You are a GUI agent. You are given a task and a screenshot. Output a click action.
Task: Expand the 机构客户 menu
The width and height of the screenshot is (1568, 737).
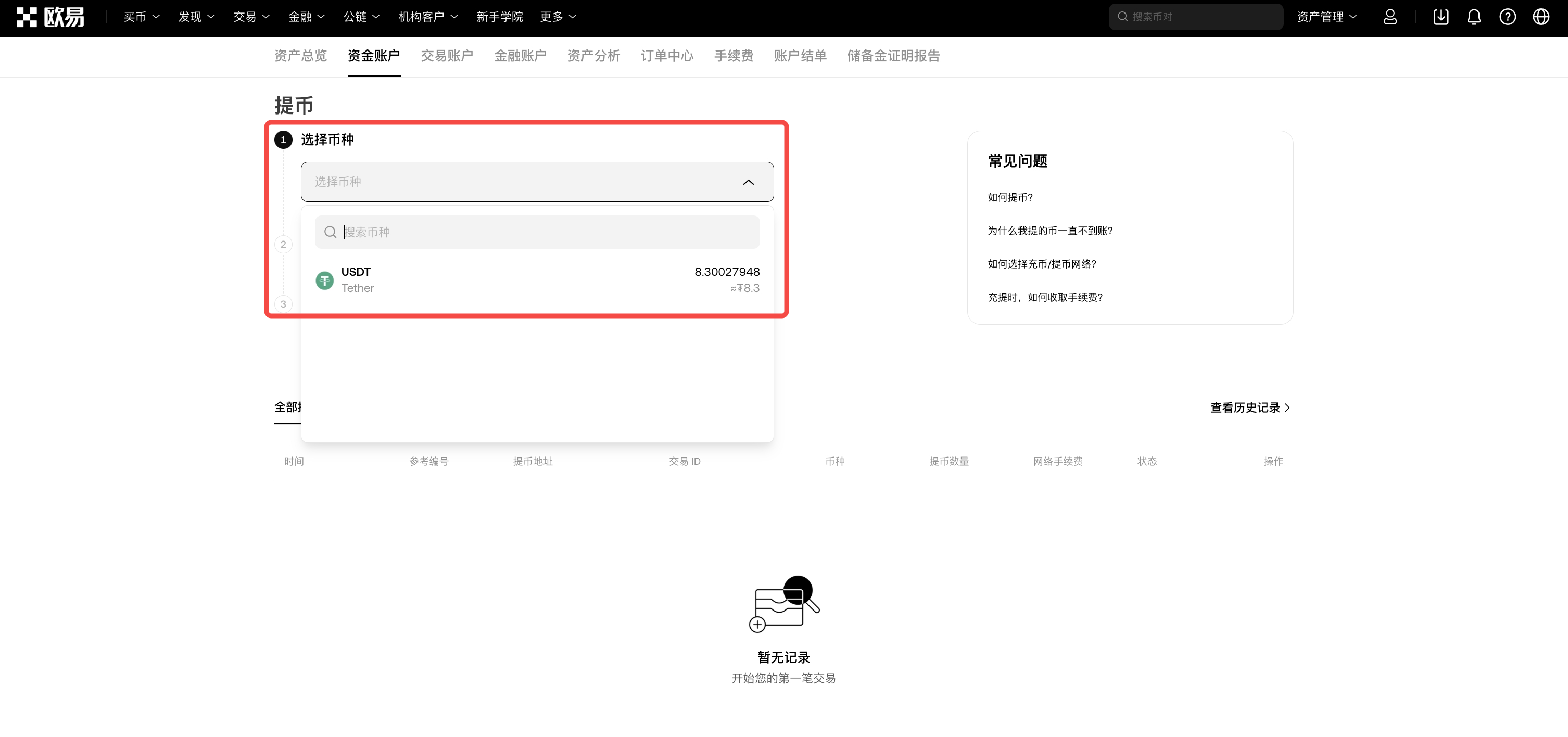pos(428,17)
